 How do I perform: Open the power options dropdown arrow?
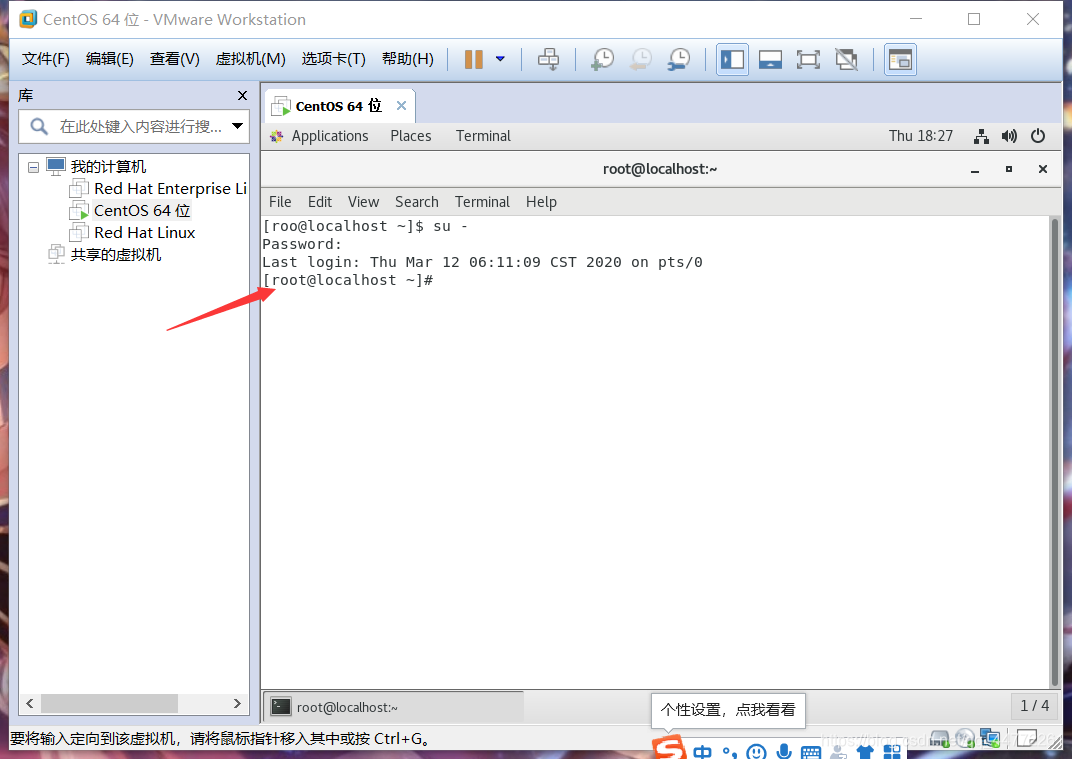[500, 59]
